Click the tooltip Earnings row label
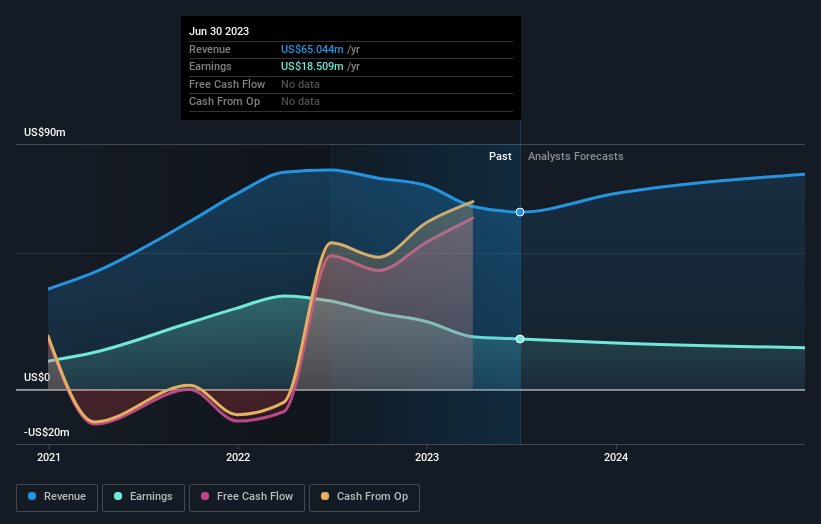Image resolution: width=821 pixels, height=524 pixels. (x=210, y=66)
